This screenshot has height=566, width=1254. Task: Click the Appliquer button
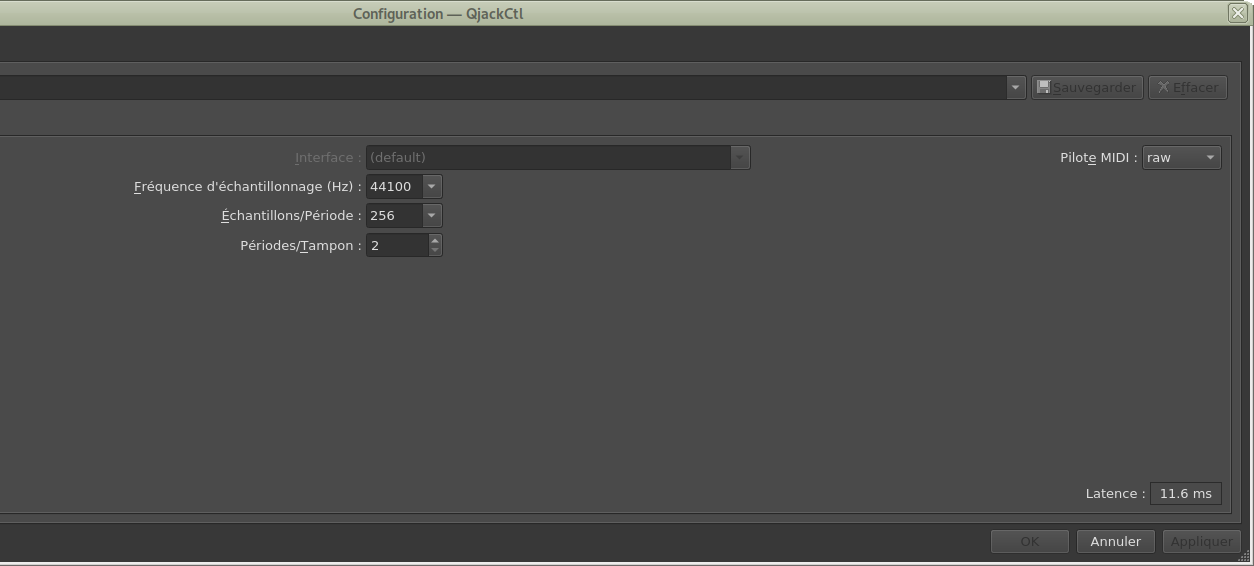[1201, 541]
